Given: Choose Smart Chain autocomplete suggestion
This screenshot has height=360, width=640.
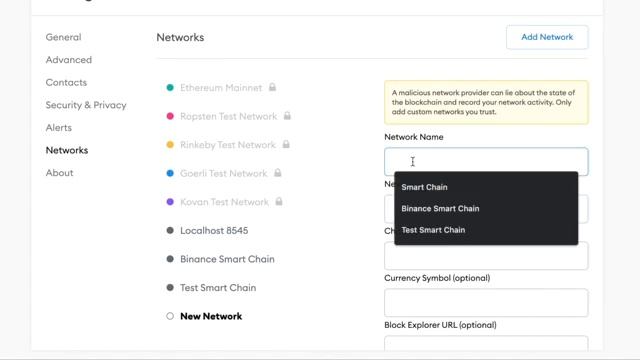Looking at the screenshot, I should [486, 187].
